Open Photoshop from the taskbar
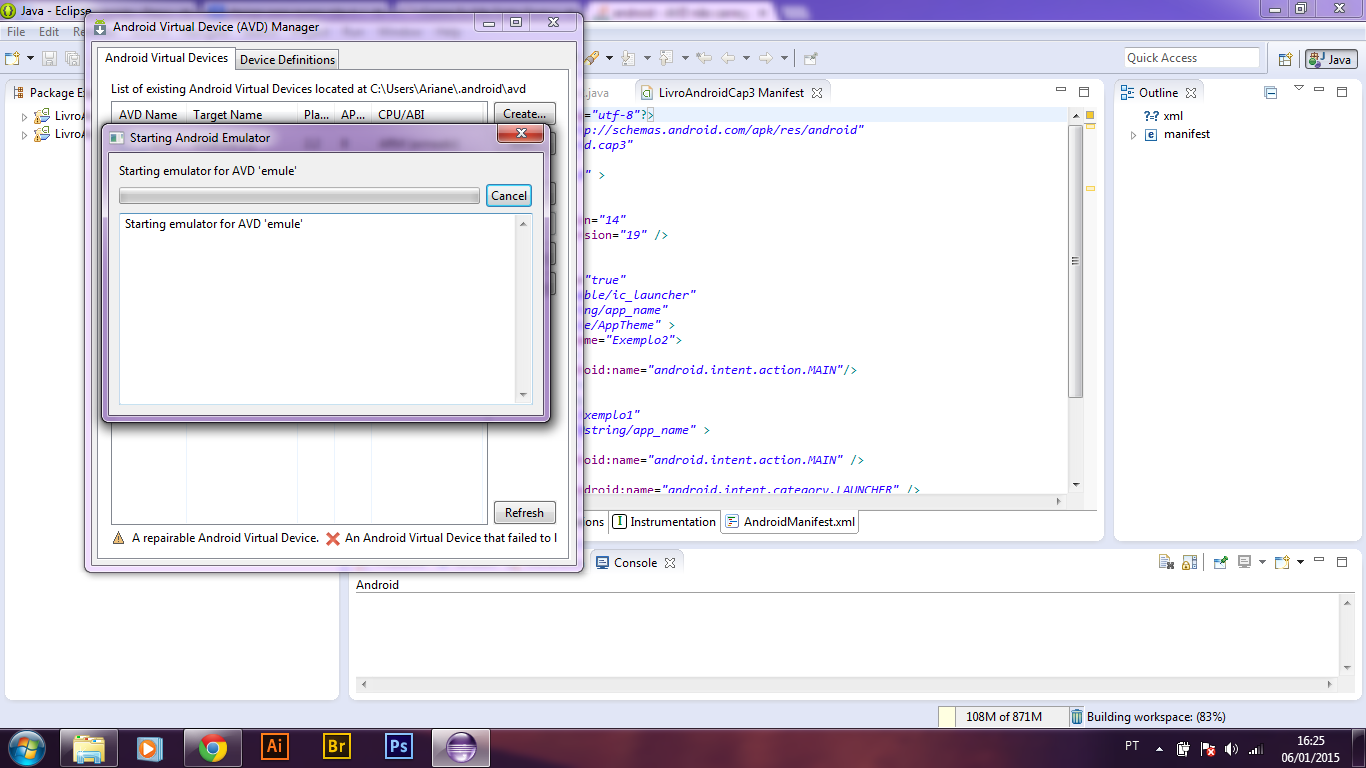Image resolution: width=1366 pixels, height=768 pixels. pyautogui.click(x=399, y=747)
